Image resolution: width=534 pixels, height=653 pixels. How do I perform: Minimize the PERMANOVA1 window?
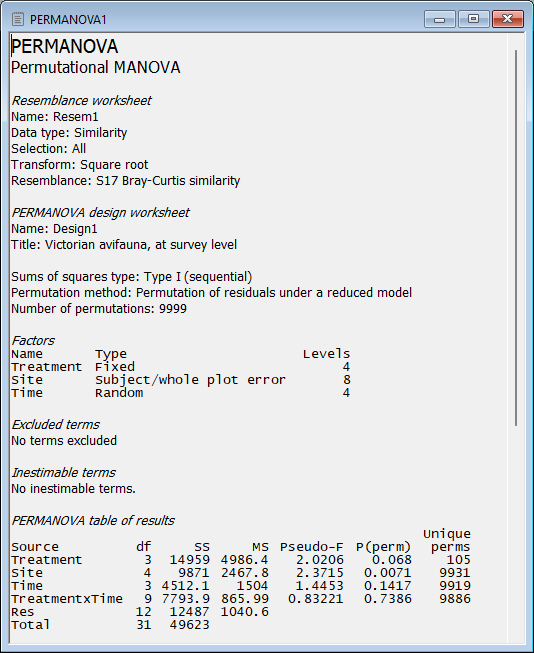click(439, 19)
